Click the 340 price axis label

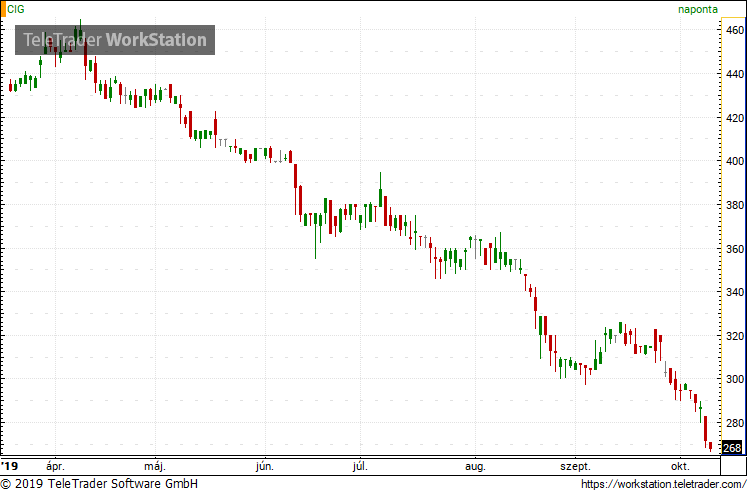click(x=736, y=292)
